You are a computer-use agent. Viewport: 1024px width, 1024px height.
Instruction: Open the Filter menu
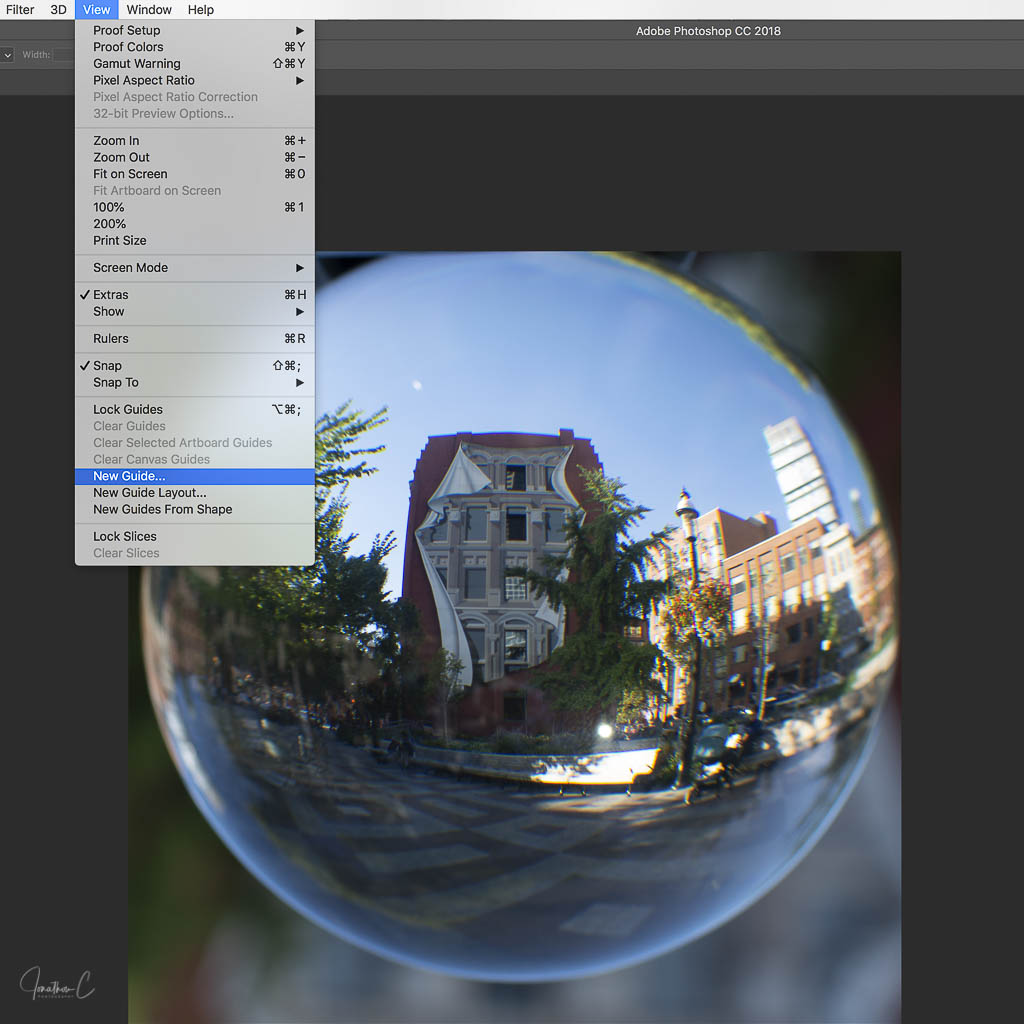[x=20, y=10]
